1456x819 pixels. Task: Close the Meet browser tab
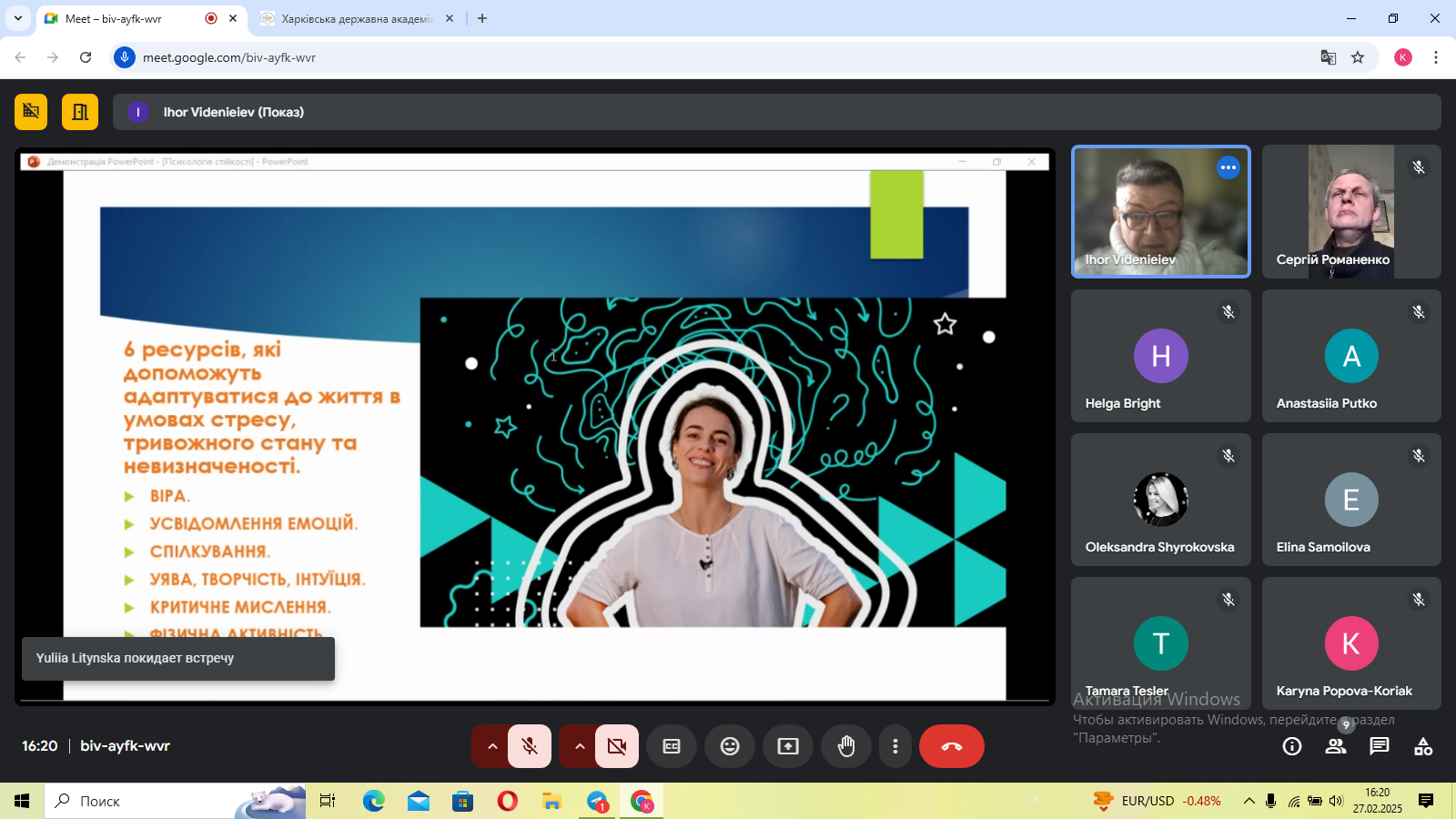point(233,18)
